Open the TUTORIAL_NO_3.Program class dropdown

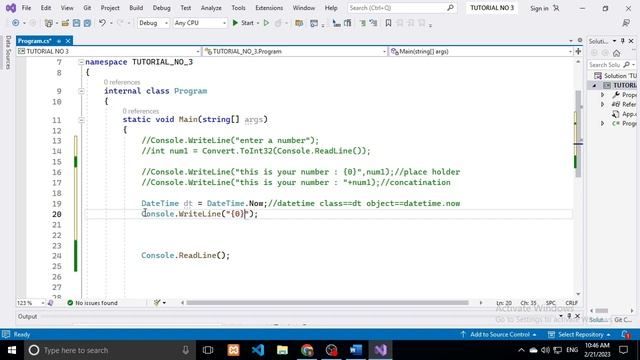click(x=295, y=51)
